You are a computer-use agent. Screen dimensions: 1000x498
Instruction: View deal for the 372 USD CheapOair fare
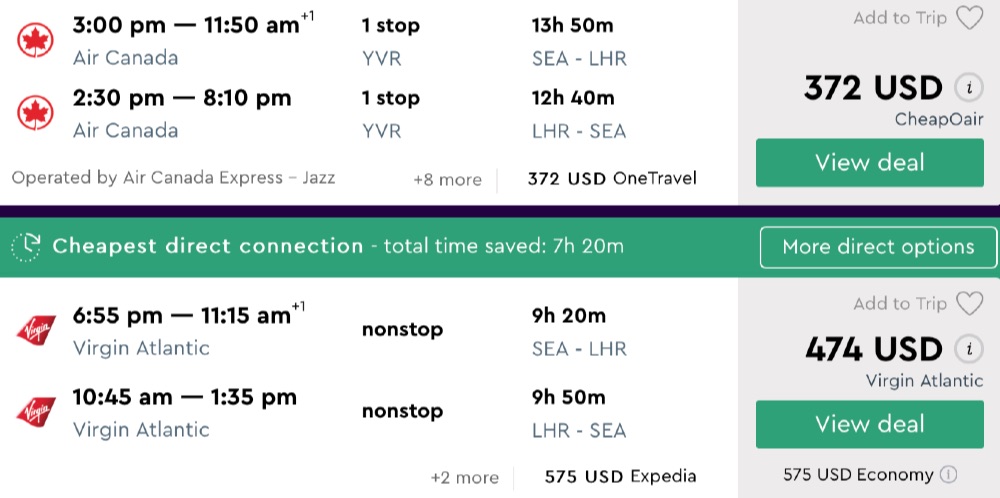pyautogui.click(x=869, y=163)
